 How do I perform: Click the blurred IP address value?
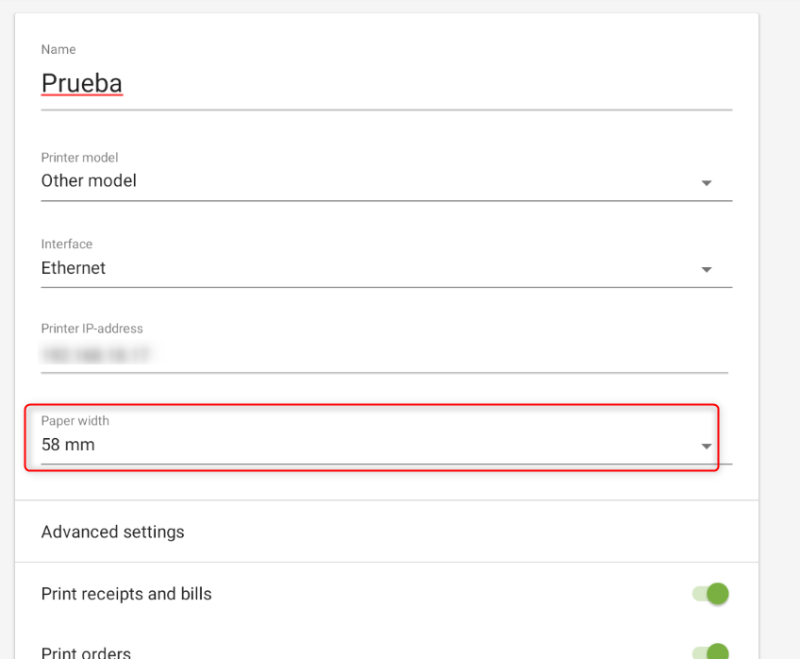click(x=102, y=354)
